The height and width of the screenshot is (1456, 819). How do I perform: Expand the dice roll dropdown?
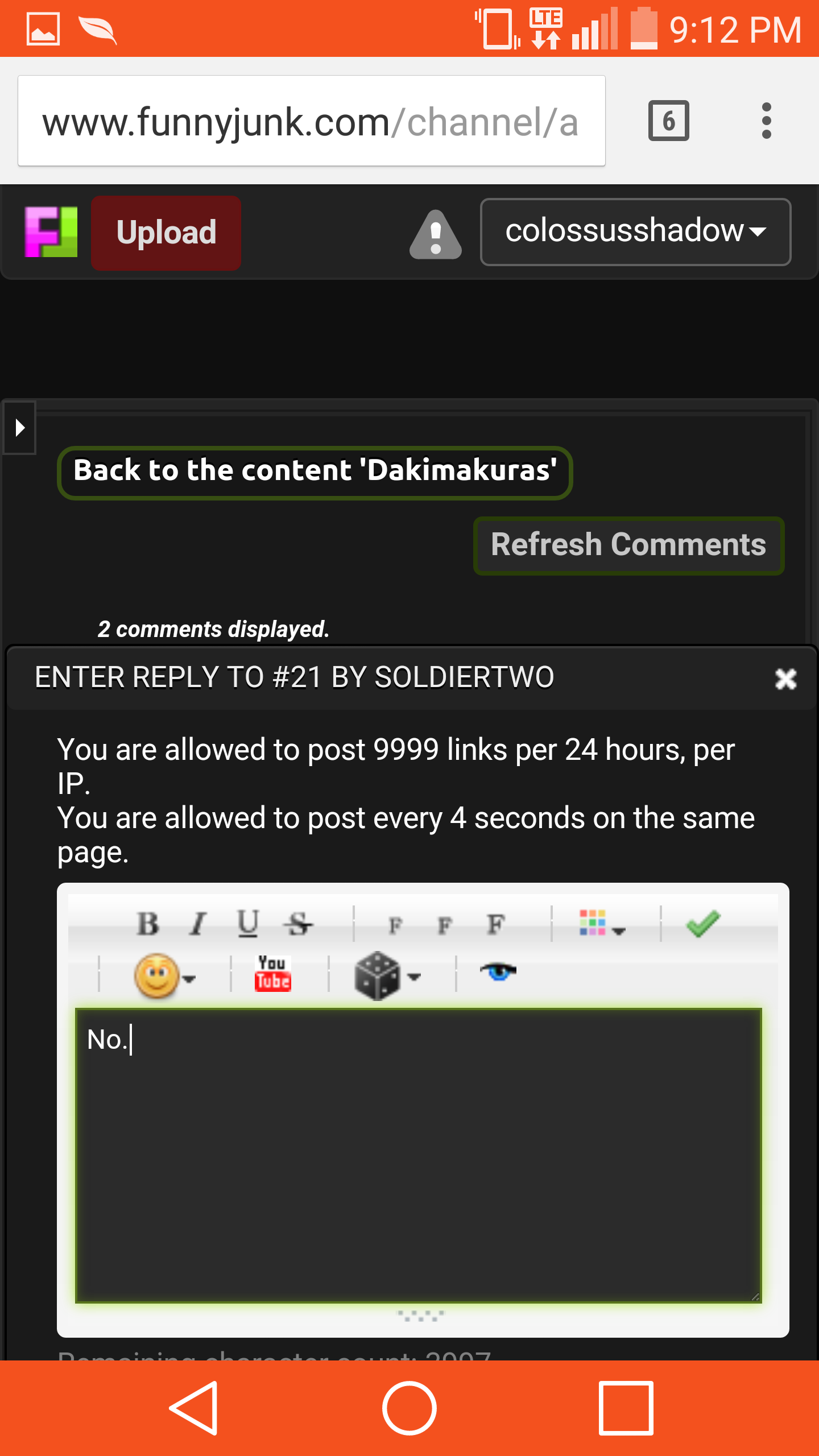pyautogui.click(x=387, y=976)
